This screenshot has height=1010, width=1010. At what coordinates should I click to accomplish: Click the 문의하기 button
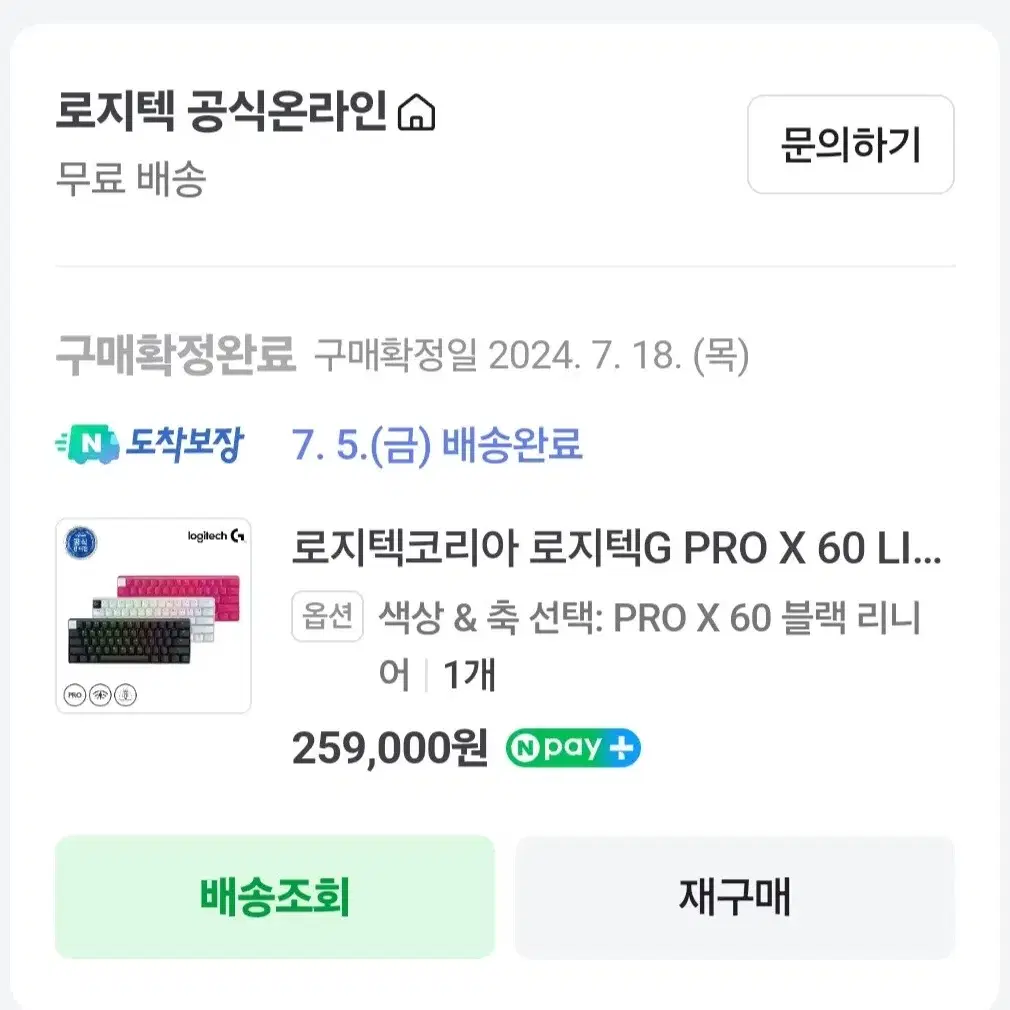click(850, 144)
